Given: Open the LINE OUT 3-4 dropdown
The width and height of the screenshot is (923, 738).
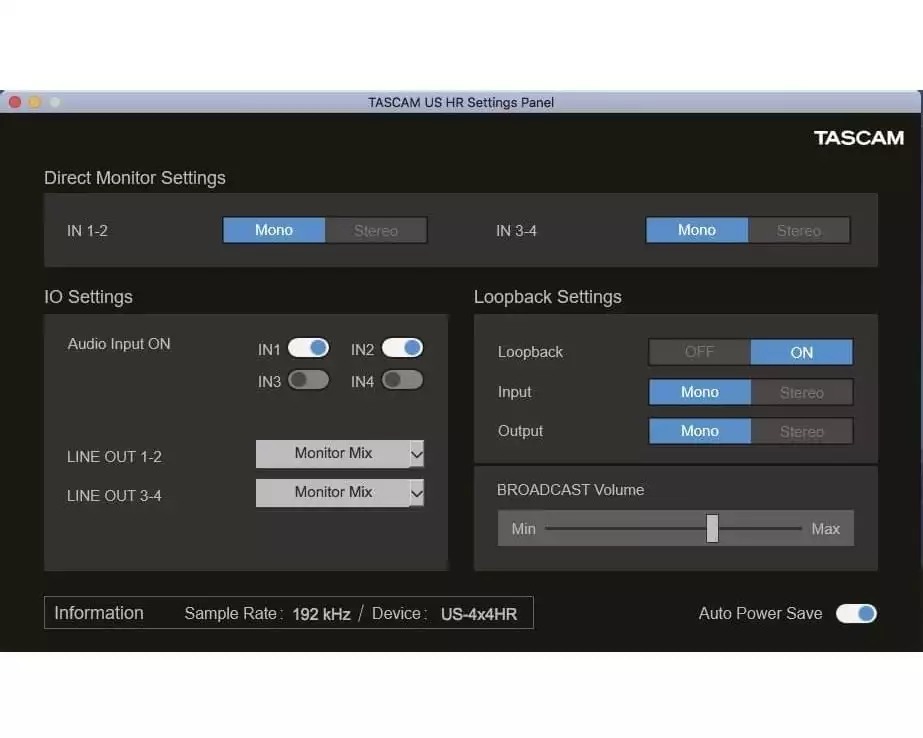Looking at the screenshot, I should tap(340, 492).
